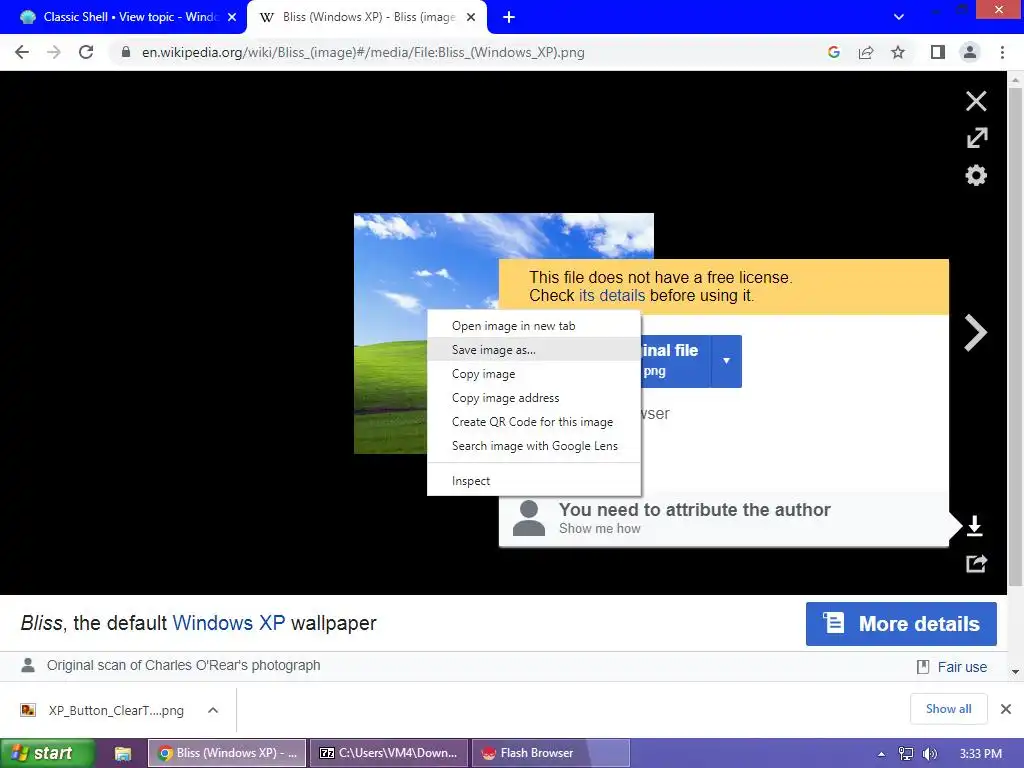Click the address bar URL field
This screenshot has width=1024, height=768.
click(363, 52)
